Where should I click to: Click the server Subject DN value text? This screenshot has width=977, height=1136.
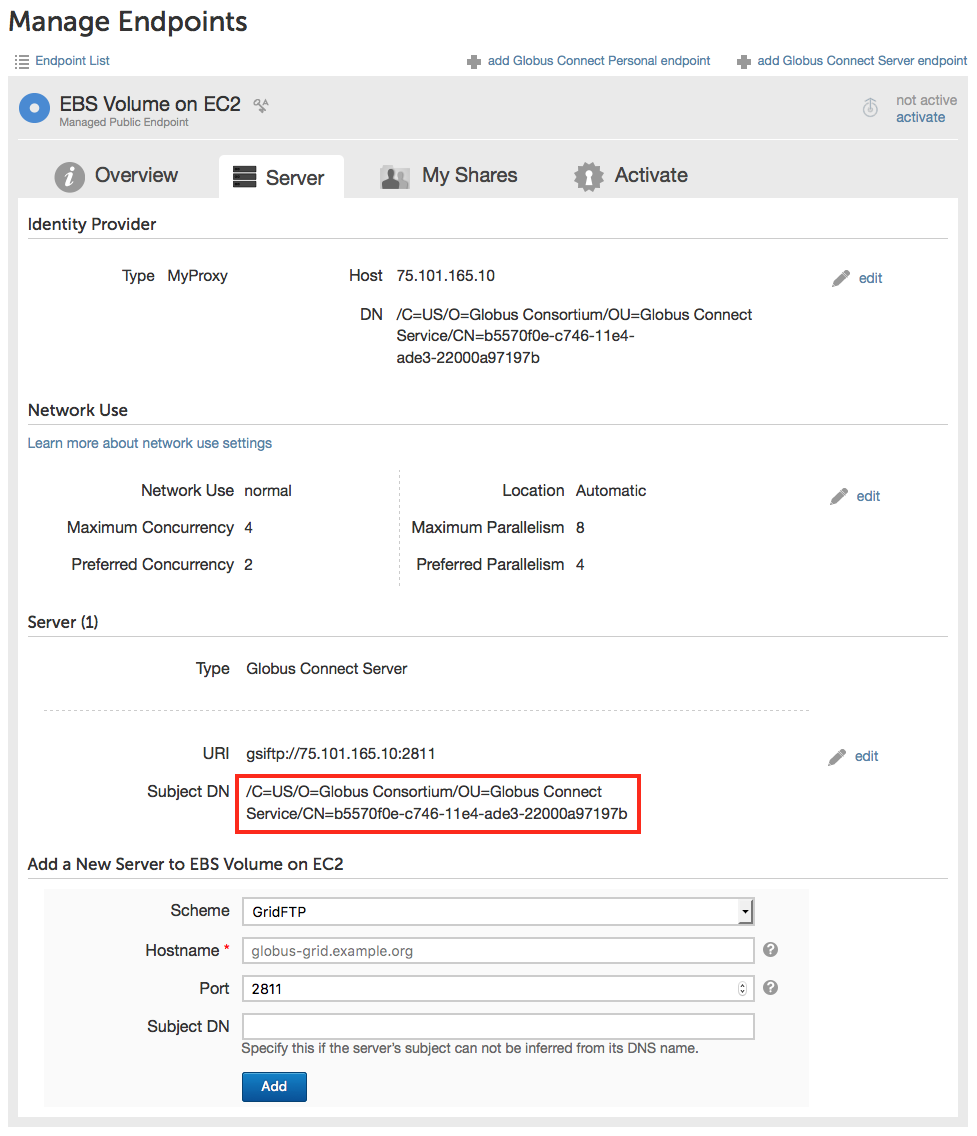coord(437,803)
